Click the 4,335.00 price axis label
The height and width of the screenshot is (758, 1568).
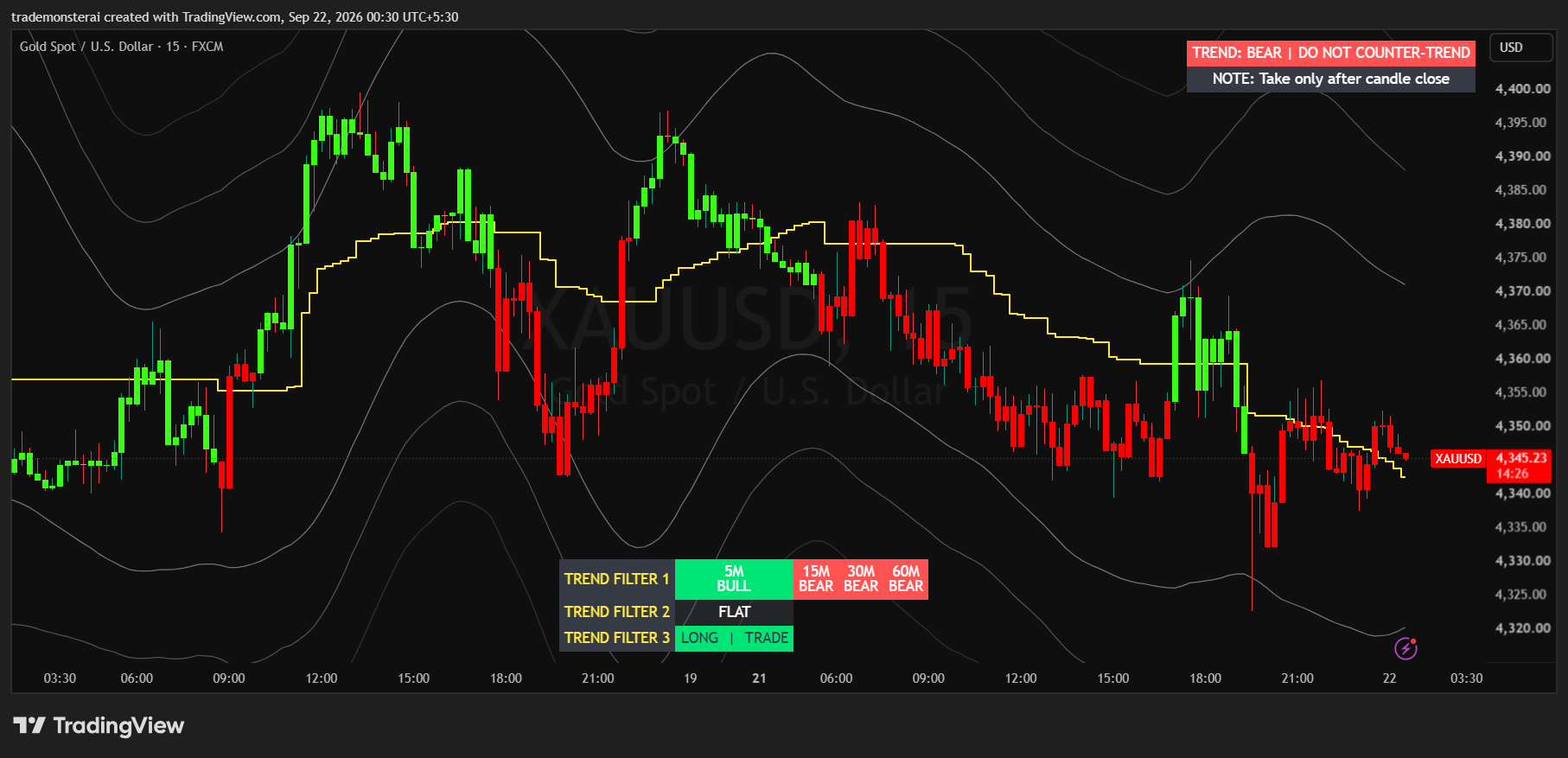click(1523, 527)
